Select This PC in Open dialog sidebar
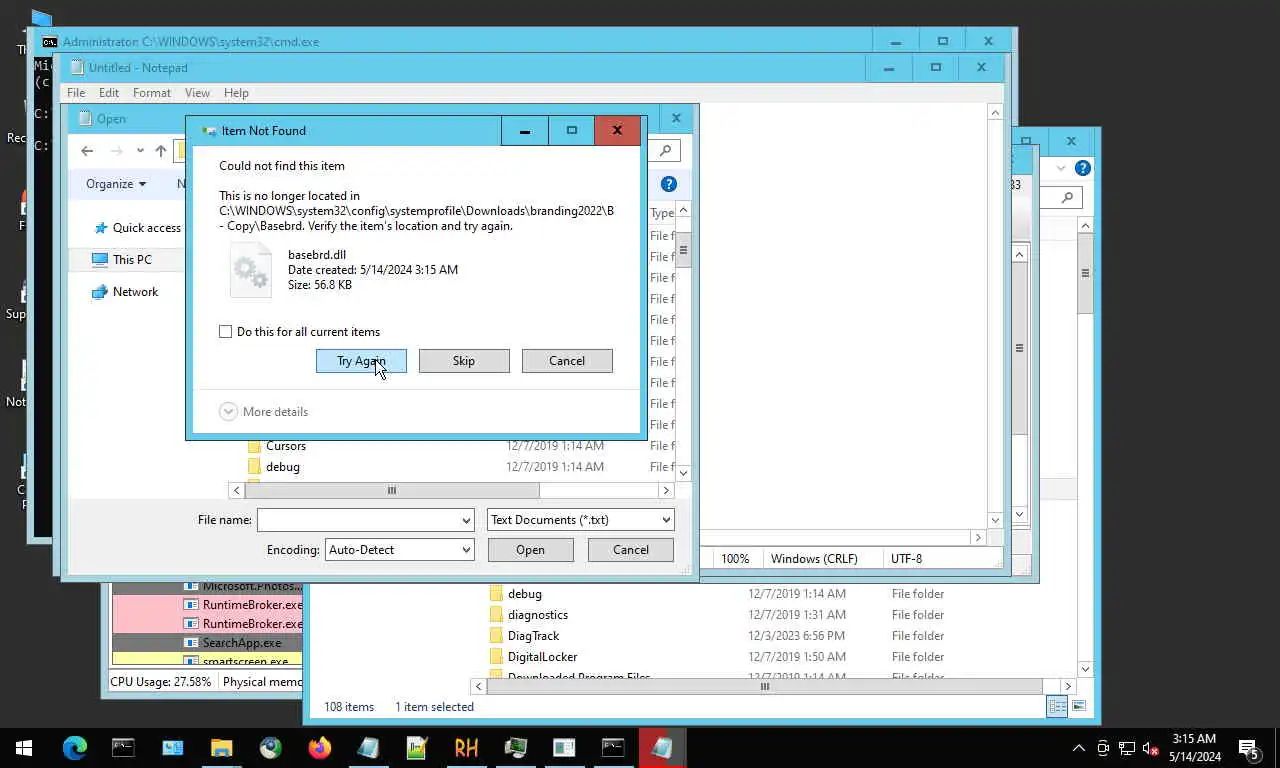This screenshot has height=768, width=1280. [x=132, y=259]
